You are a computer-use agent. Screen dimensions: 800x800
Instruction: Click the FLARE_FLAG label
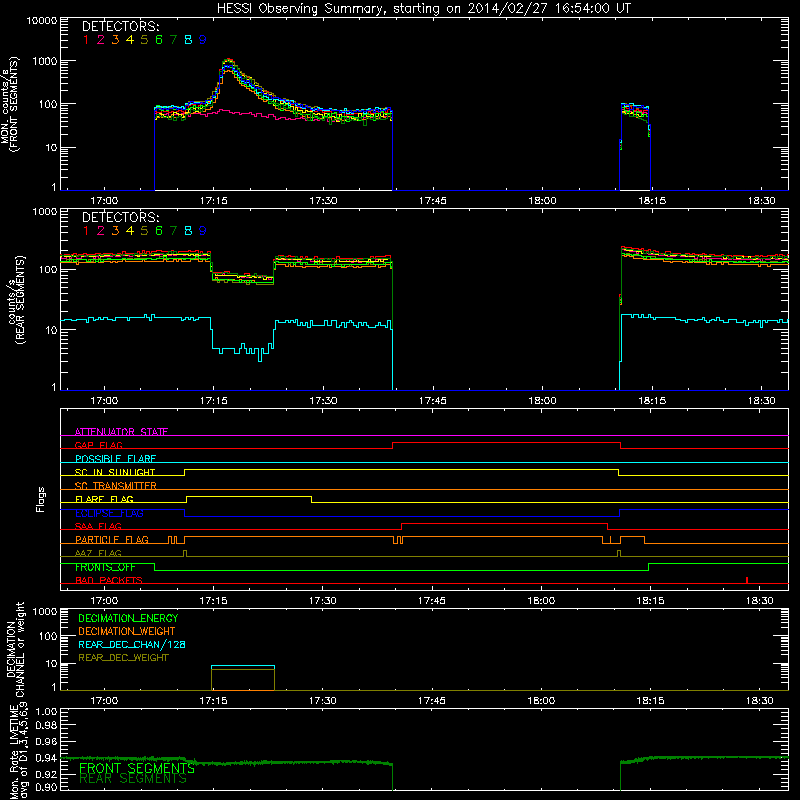[x=104, y=499]
